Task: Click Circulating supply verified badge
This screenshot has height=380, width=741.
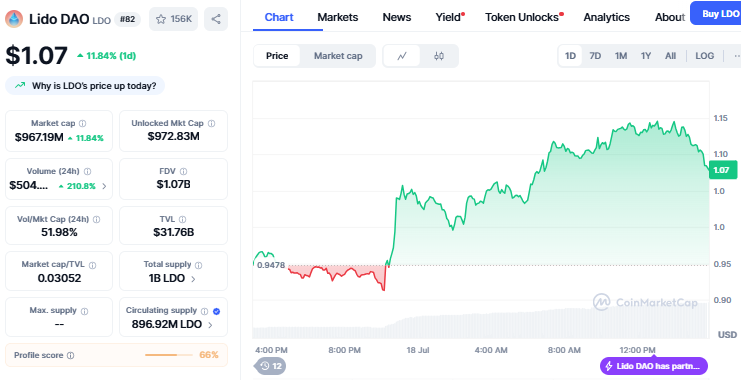Action: pos(216,311)
